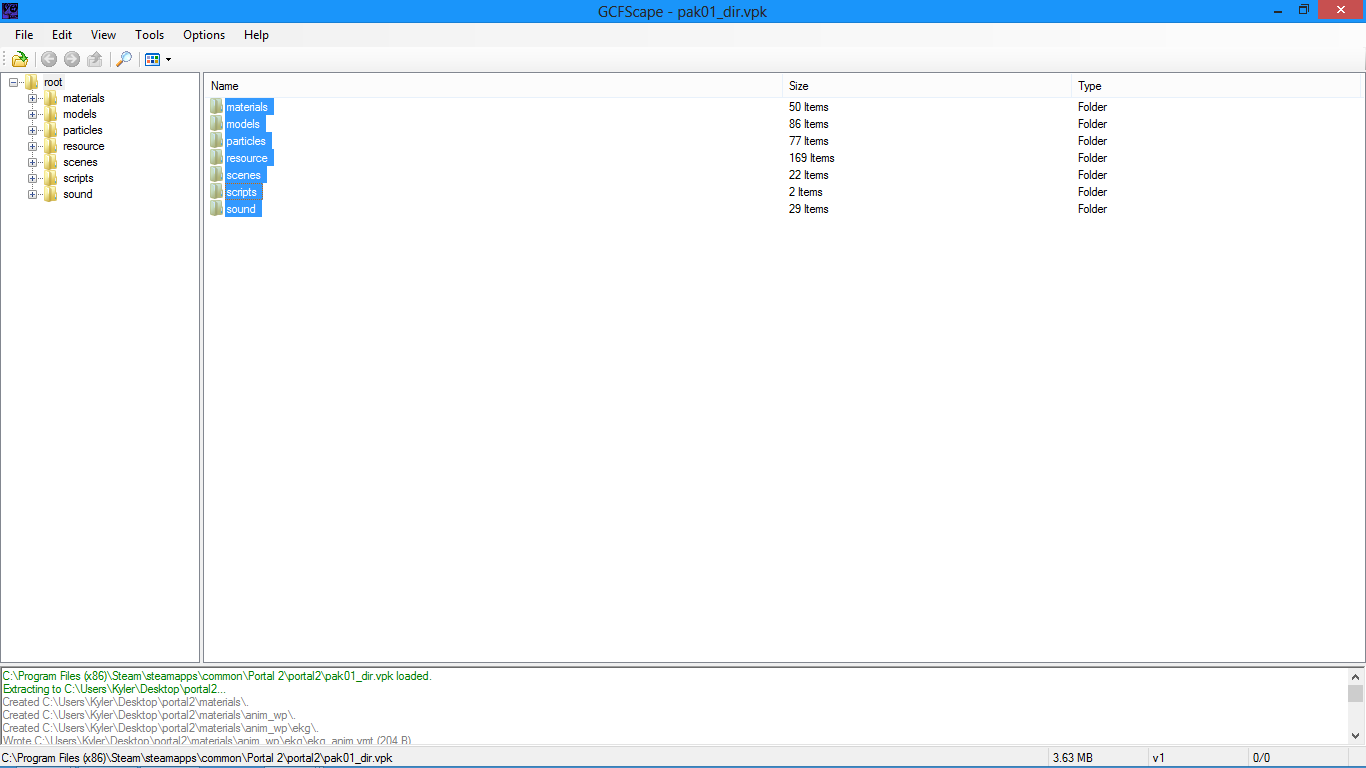Select the scripts label in the tree

point(78,178)
